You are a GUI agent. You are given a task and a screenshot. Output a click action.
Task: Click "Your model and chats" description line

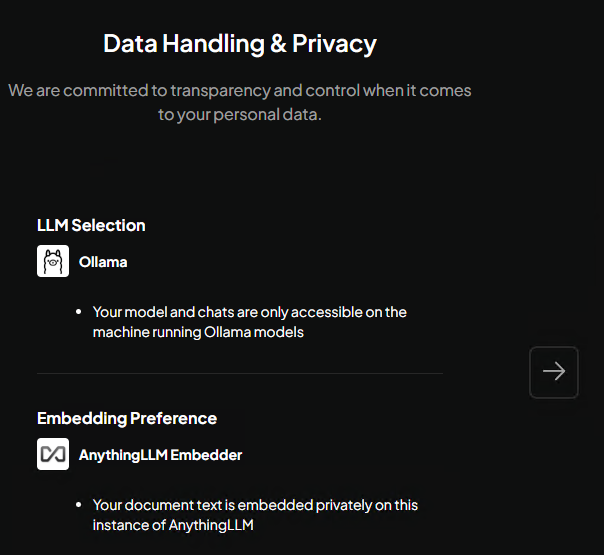coord(160,312)
